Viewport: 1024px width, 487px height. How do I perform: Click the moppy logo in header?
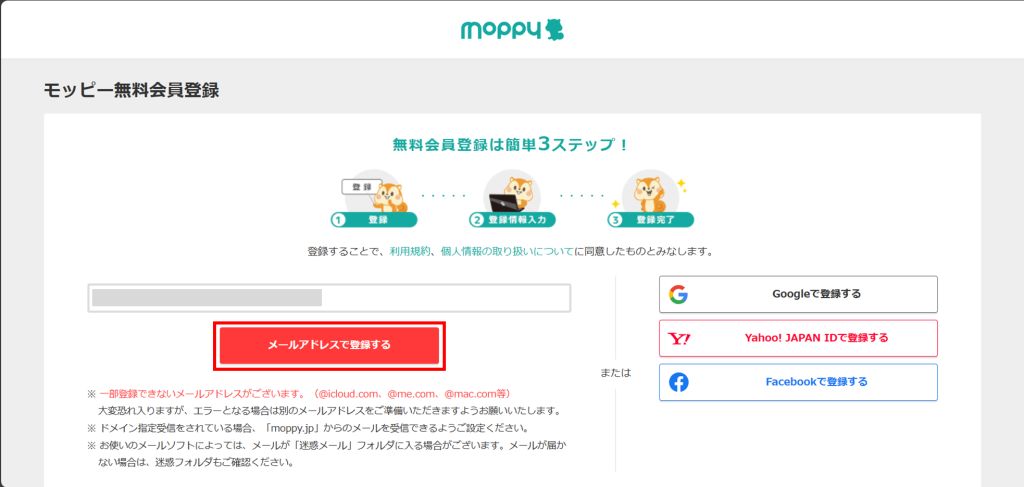click(512, 30)
